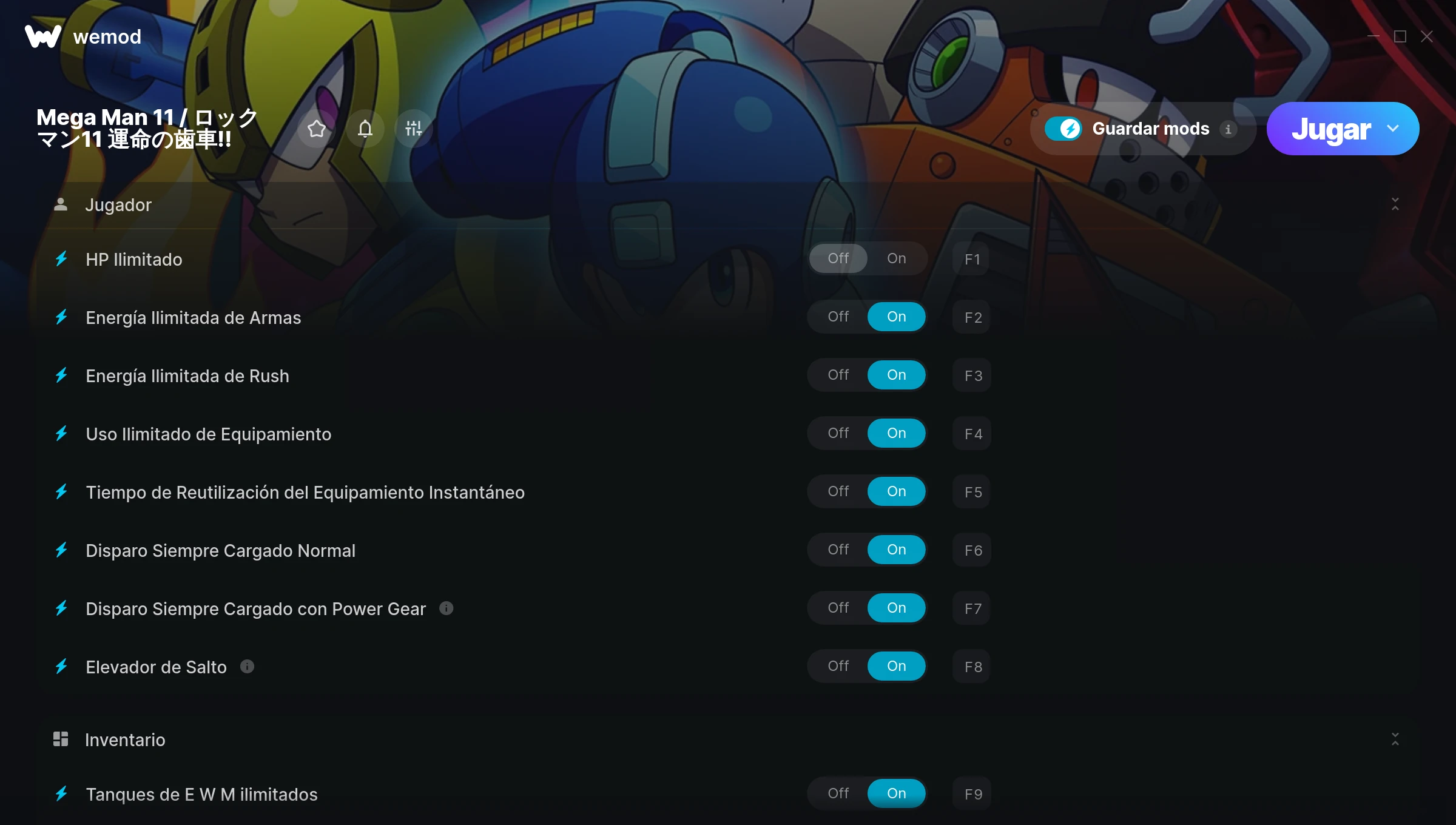
Task: Turn Off Energía Ilimitada de Armas
Action: [x=838, y=317]
